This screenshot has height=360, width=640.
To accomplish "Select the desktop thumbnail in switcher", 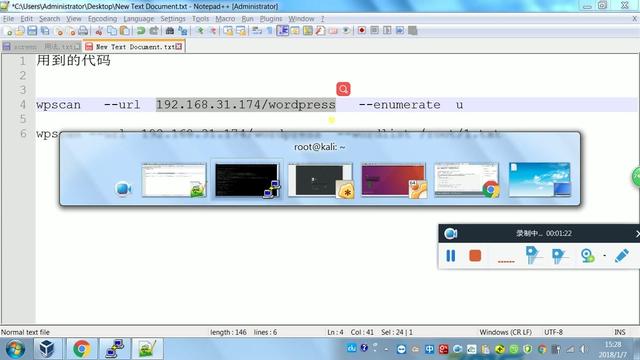I will (x=540, y=179).
